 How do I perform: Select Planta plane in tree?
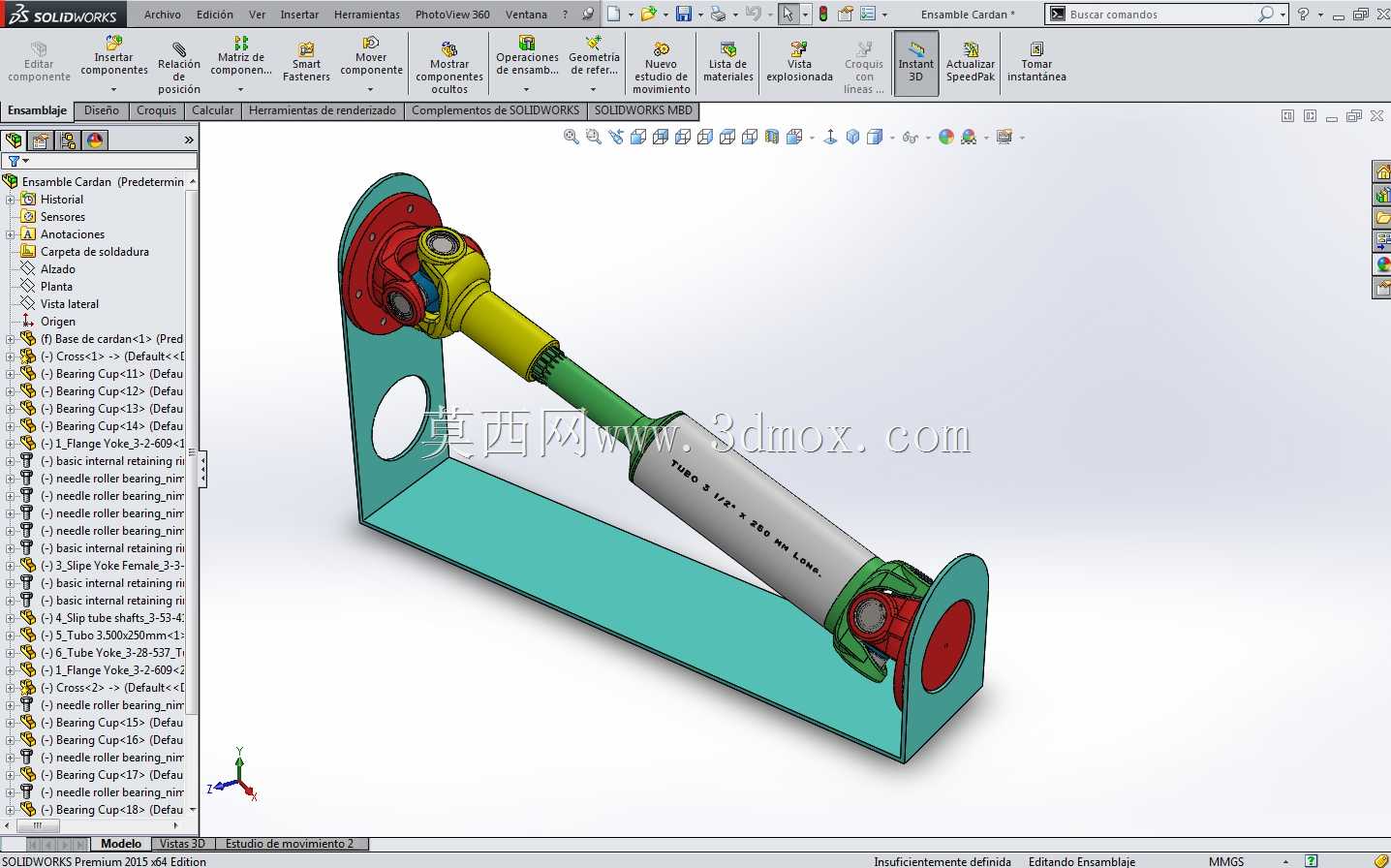tap(56, 287)
